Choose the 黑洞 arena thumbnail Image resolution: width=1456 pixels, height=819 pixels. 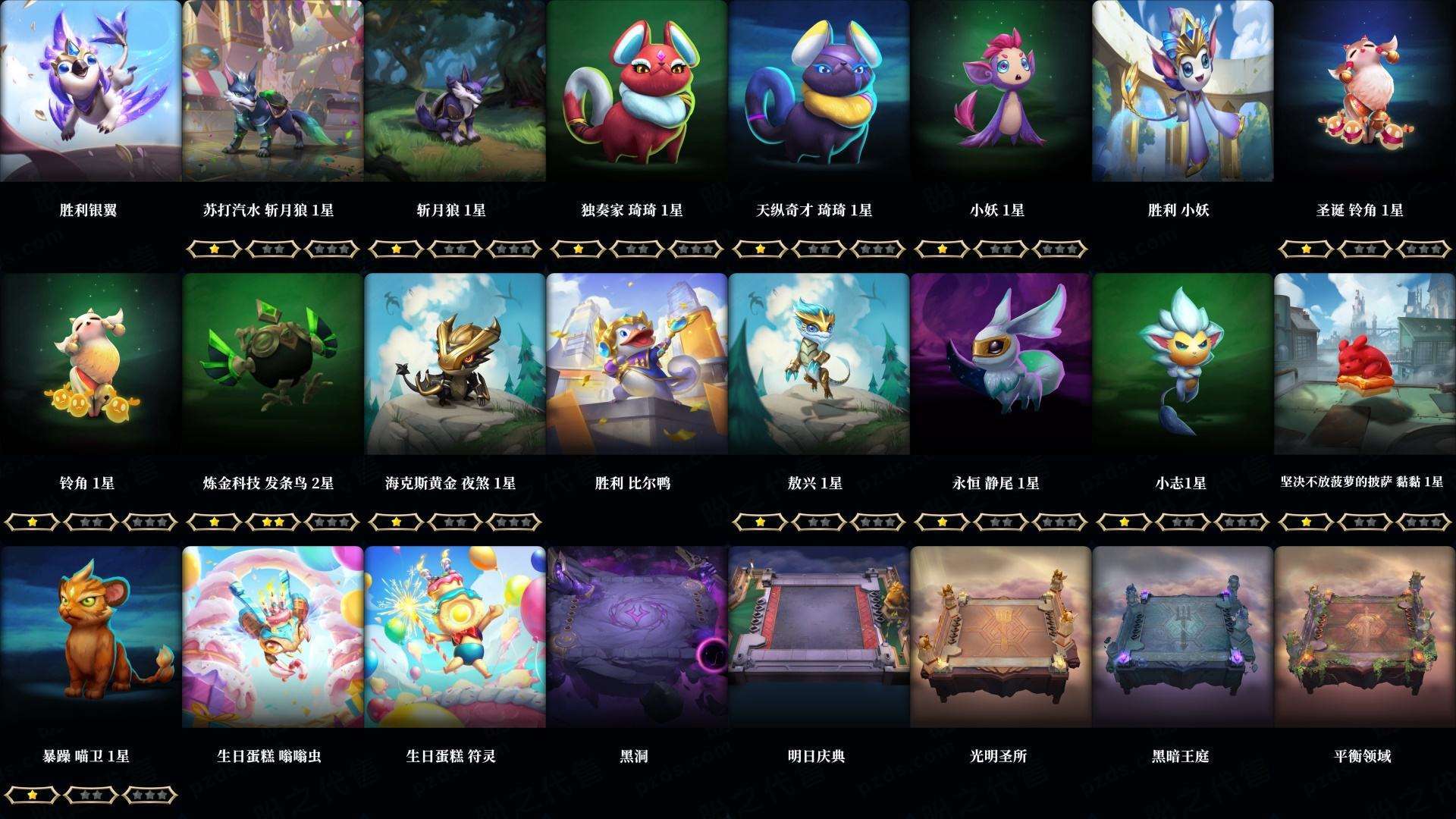(637, 637)
